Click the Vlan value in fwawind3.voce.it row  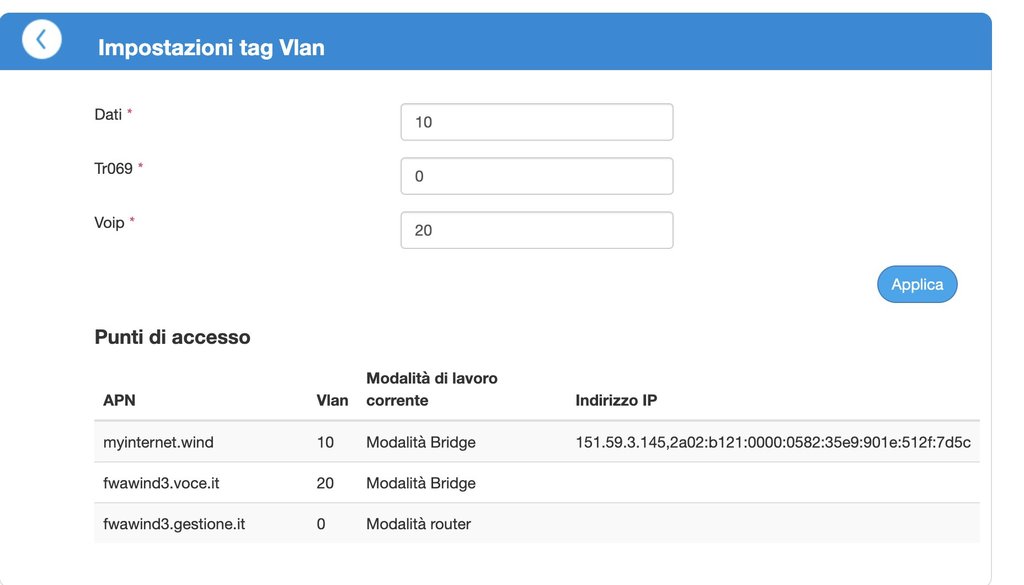(325, 483)
